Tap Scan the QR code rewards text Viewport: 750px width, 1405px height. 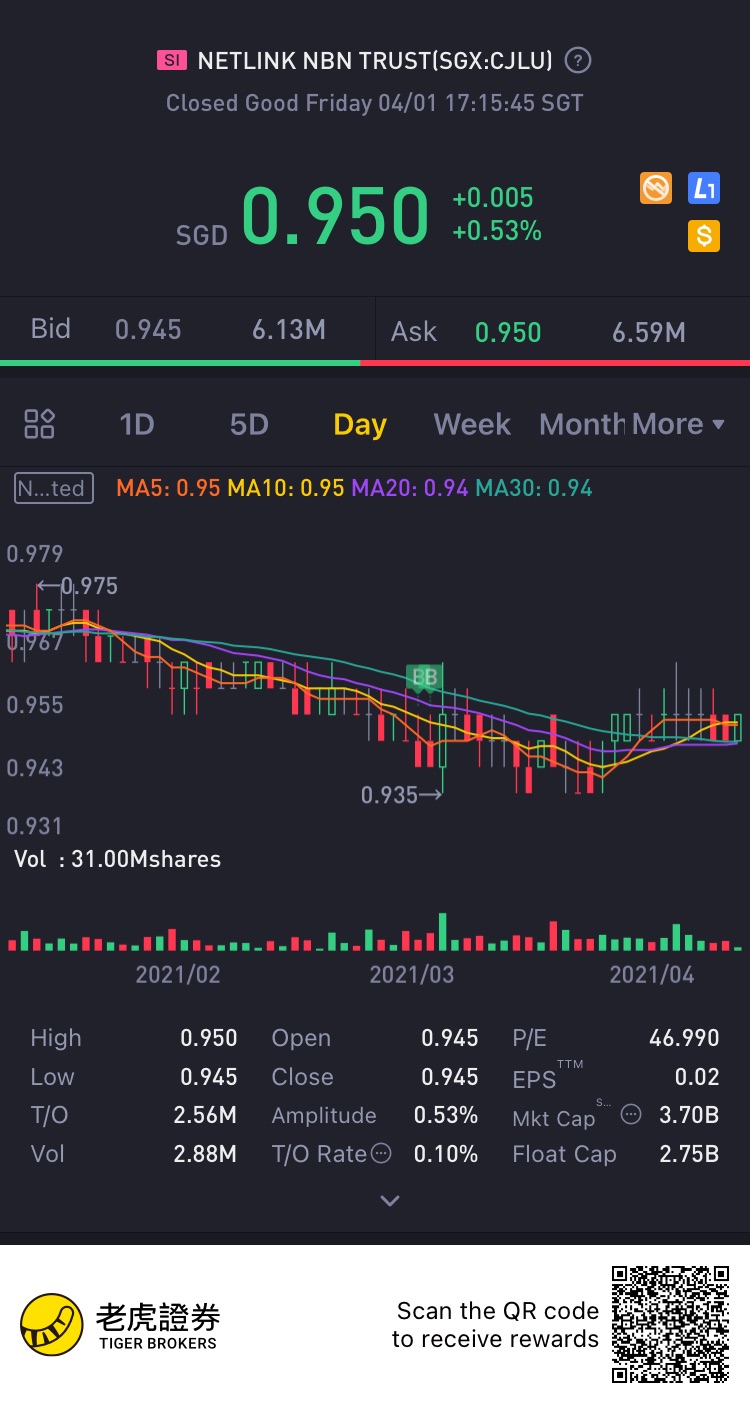pos(495,1325)
